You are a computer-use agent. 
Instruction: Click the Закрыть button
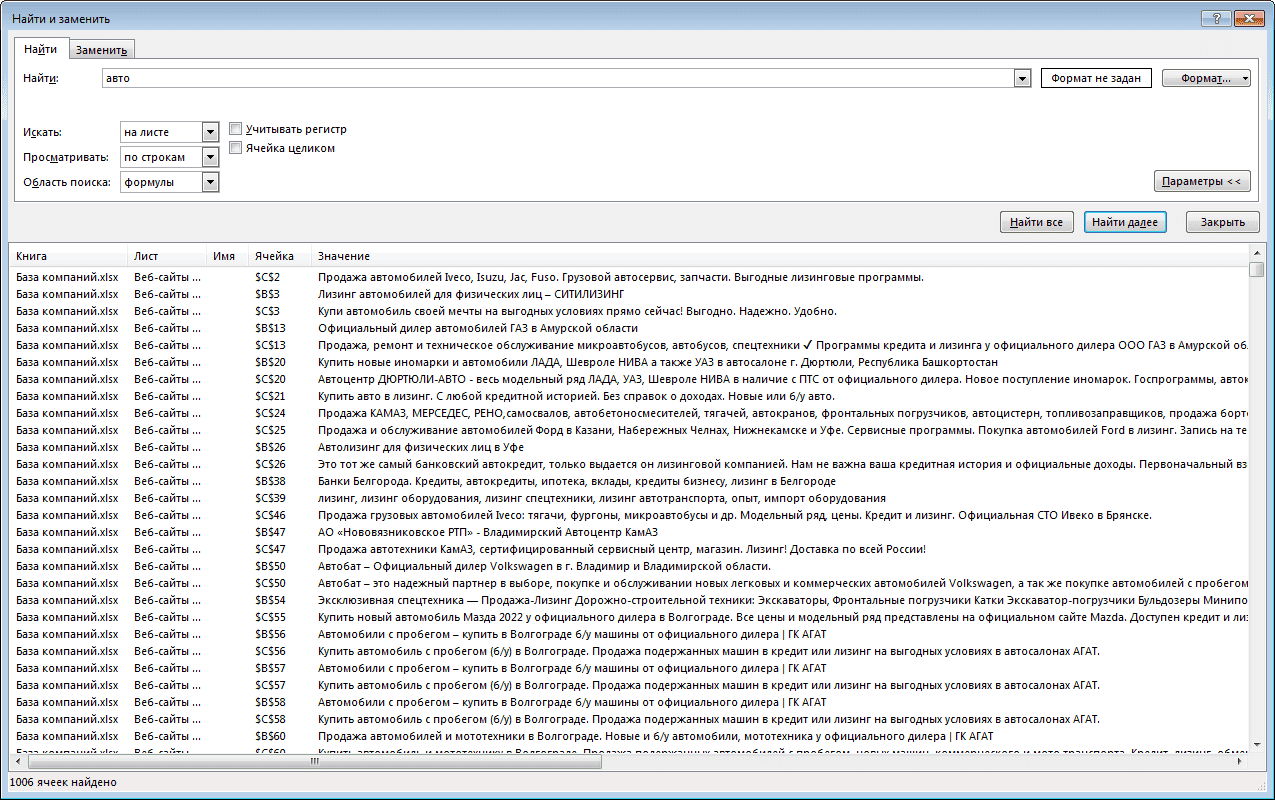coord(1222,222)
